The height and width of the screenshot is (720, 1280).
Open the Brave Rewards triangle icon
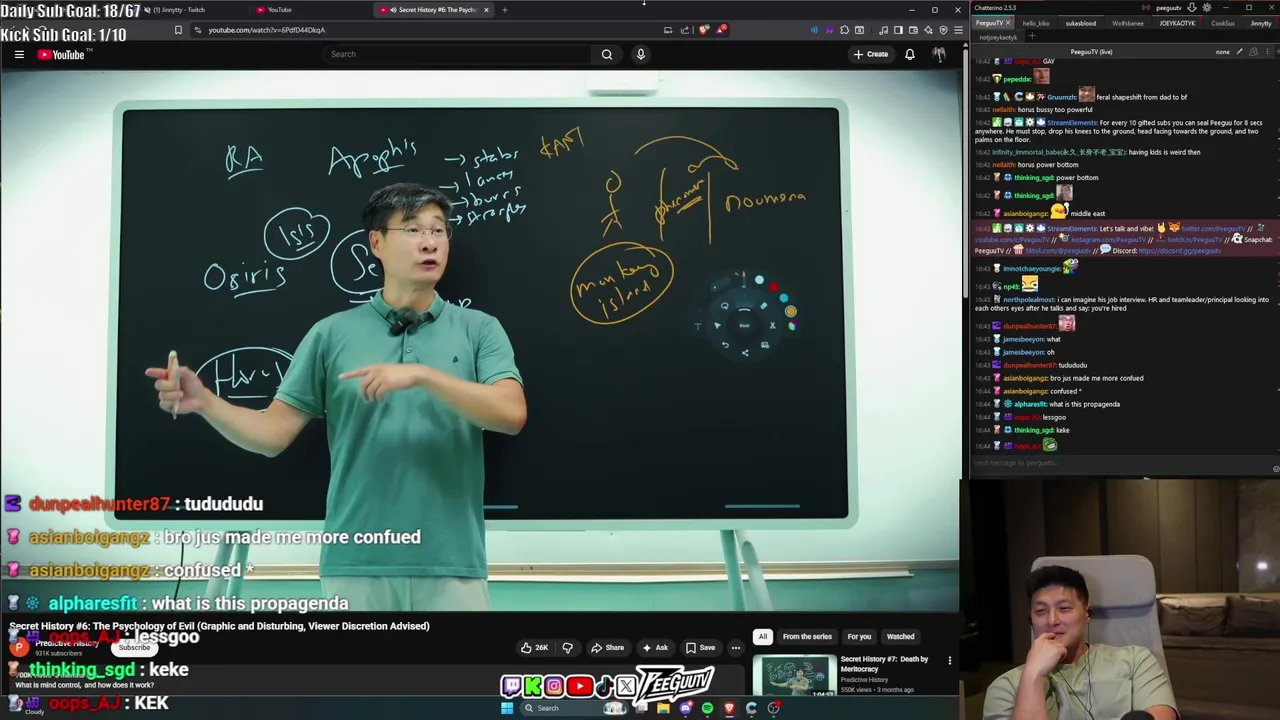[721, 30]
